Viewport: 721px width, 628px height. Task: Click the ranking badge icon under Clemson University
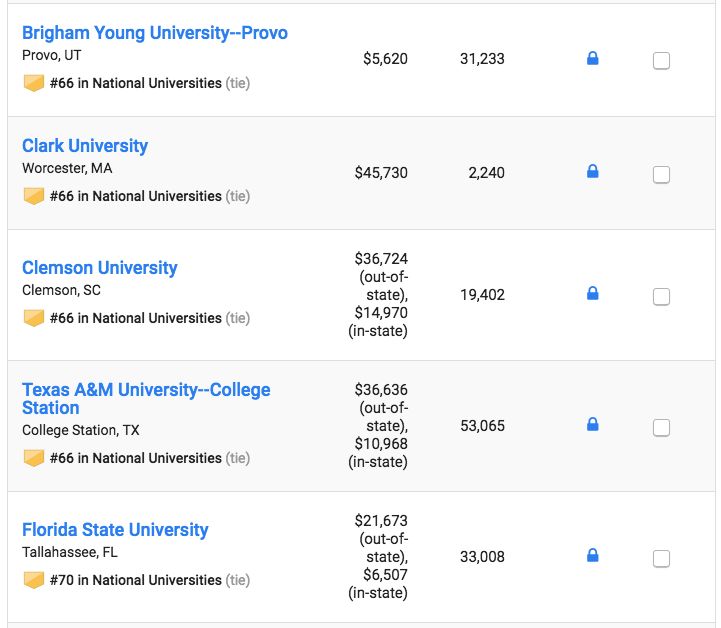coord(34,318)
